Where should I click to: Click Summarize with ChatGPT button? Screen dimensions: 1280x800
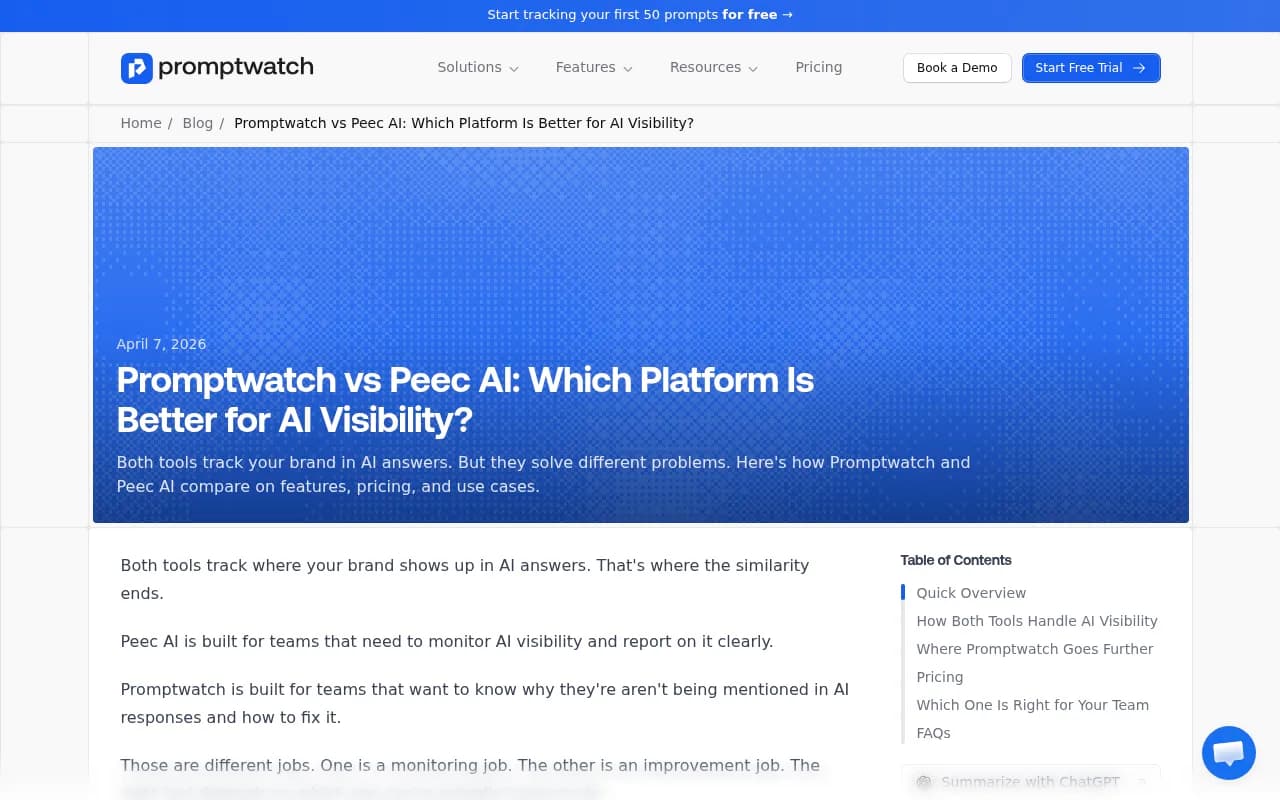pos(1031,782)
